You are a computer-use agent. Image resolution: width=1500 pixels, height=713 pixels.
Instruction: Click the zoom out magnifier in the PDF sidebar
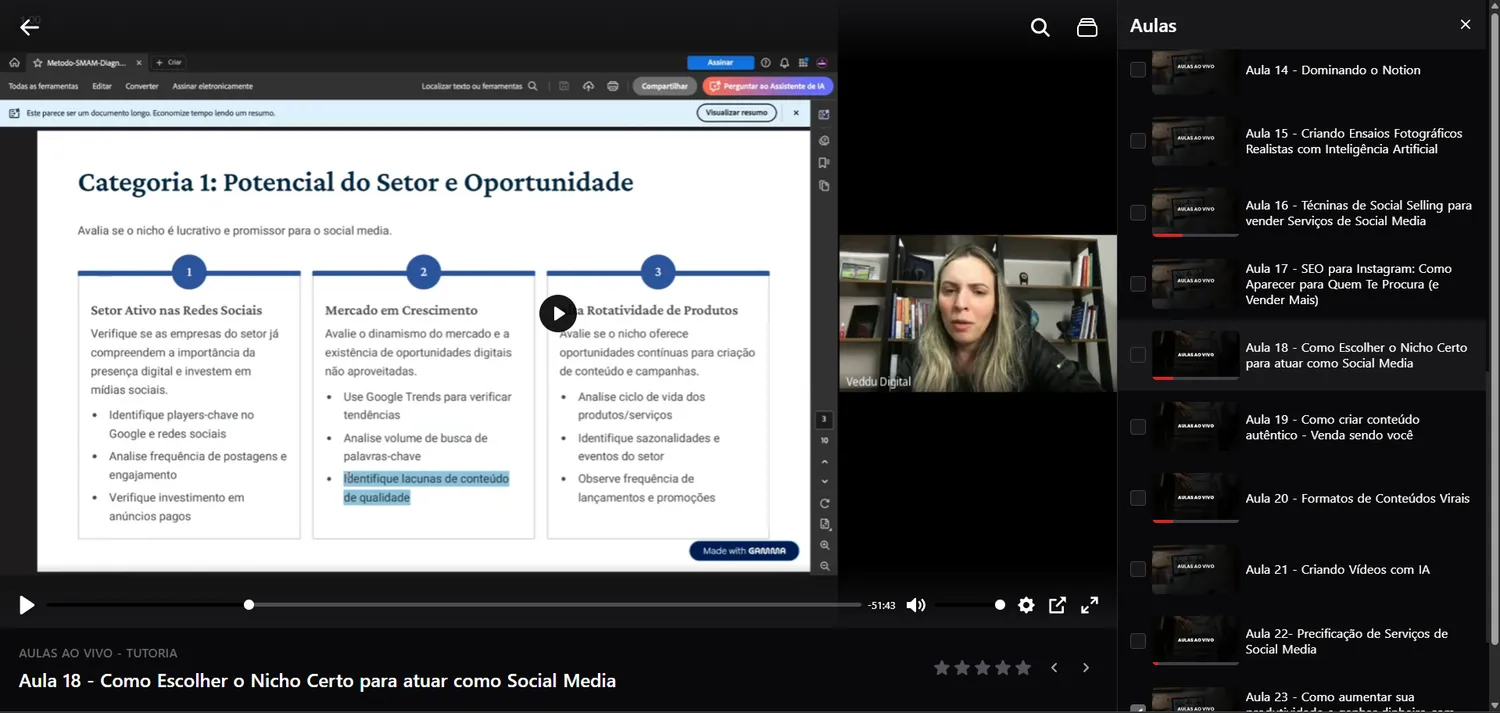(825, 566)
